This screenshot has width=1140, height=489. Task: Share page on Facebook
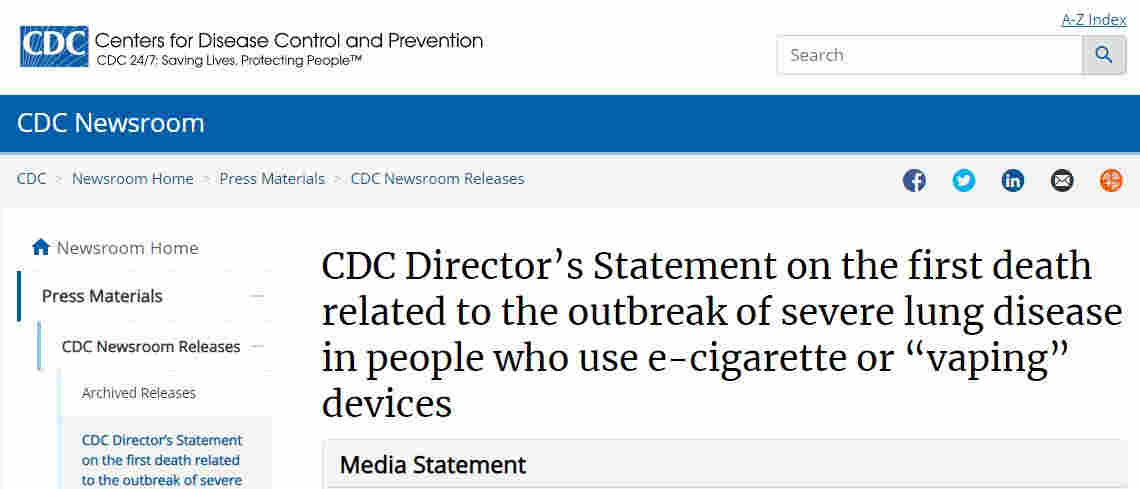[914, 181]
